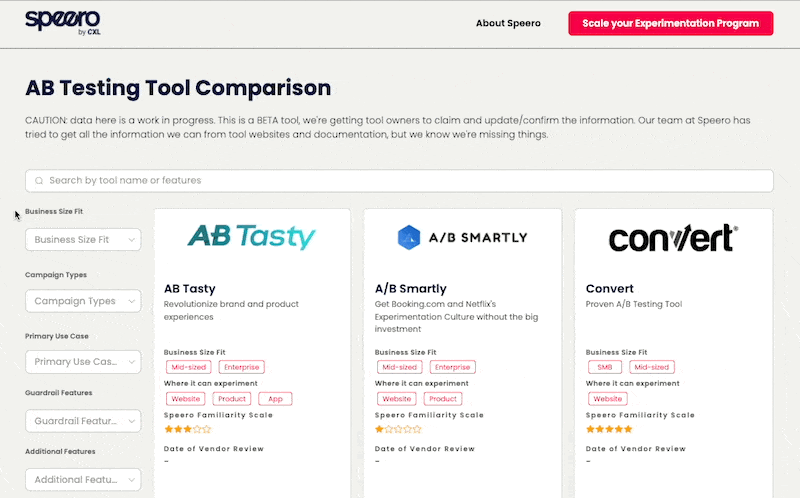This screenshot has width=800, height=498.
Task: Select Enterprise tag on AB Tasty card
Action: [x=242, y=367]
